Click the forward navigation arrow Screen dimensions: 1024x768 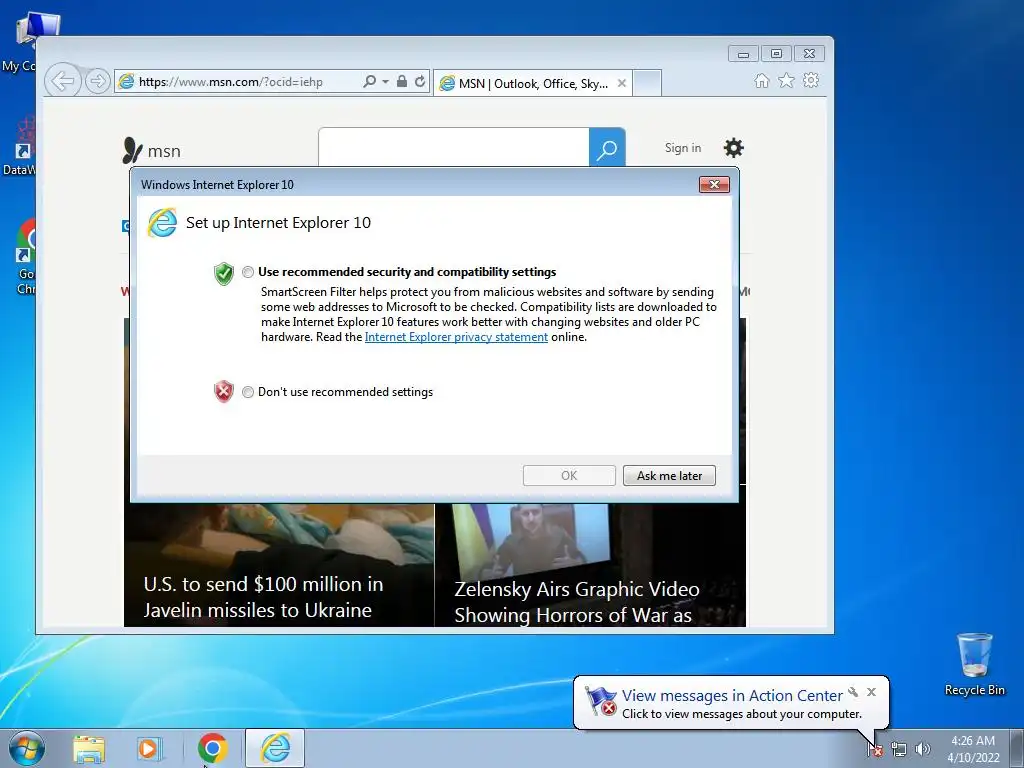pos(97,82)
